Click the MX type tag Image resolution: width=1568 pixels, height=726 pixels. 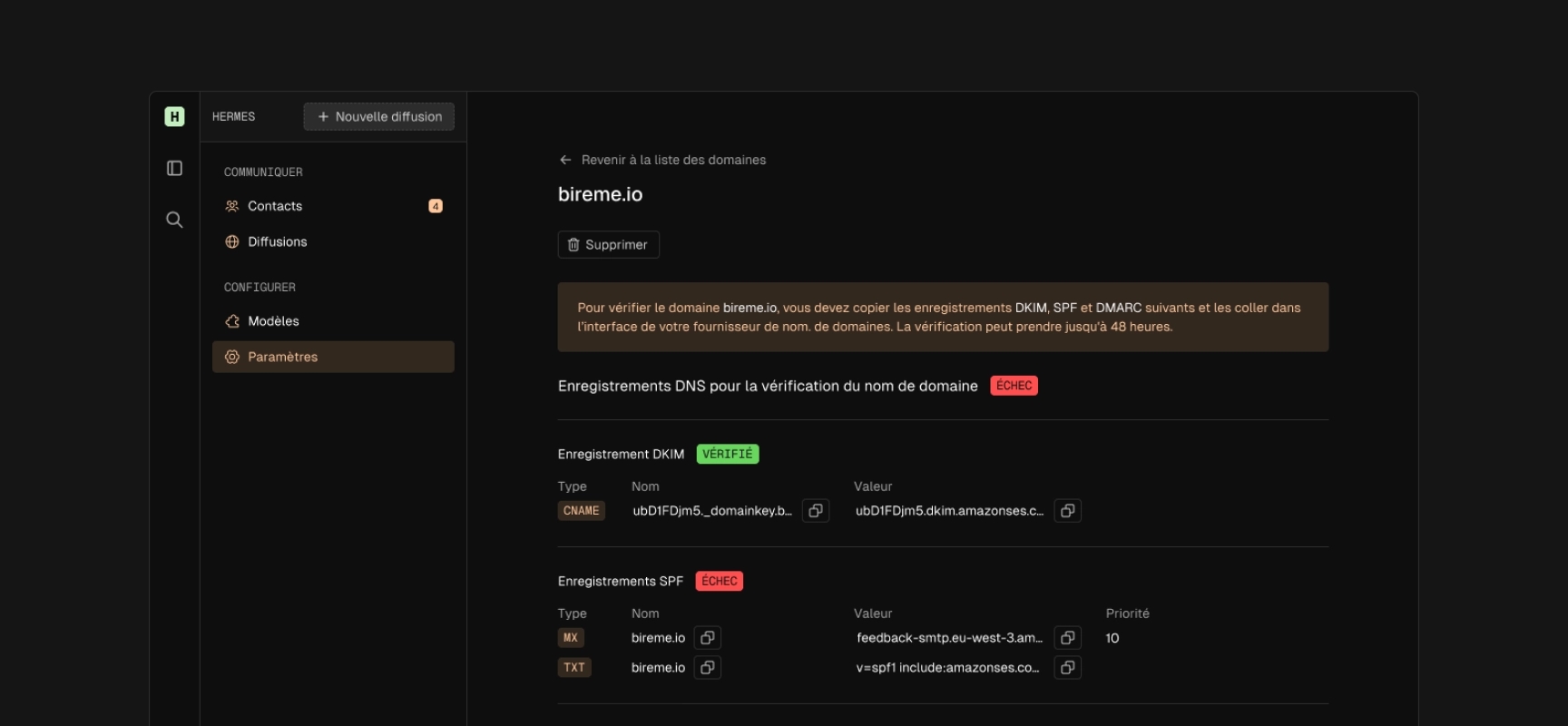(x=571, y=638)
